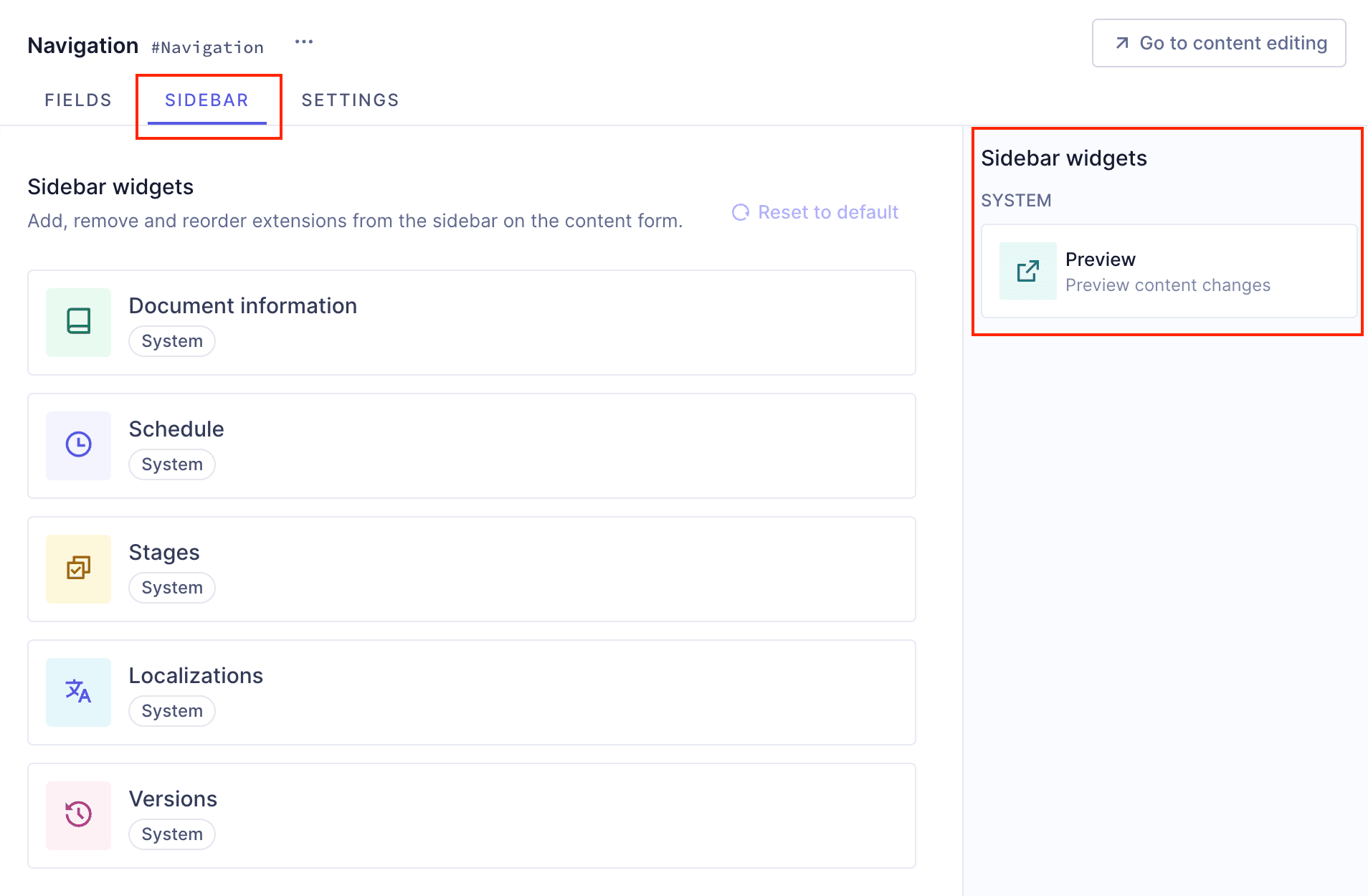This screenshot has width=1368, height=896.
Task: Click the Versions history icon
Action: tap(78, 815)
